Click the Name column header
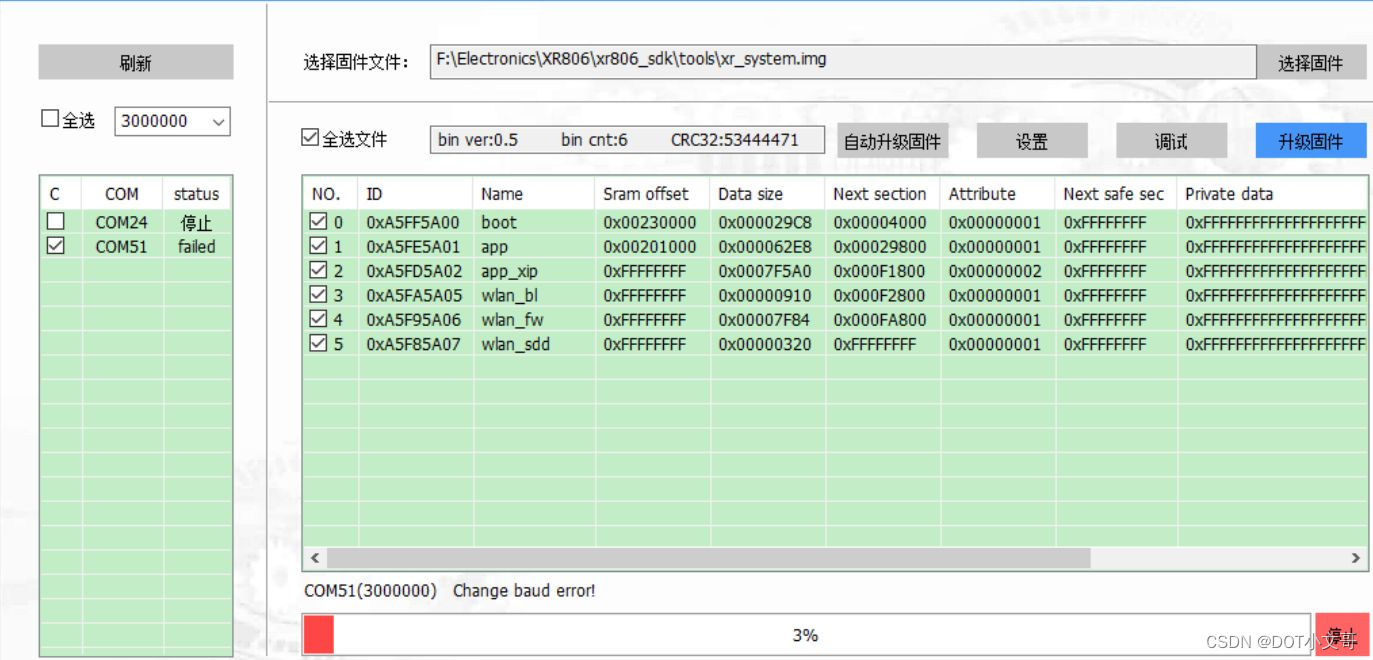Viewport: 1373px width, 660px height. click(x=534, y=194)
